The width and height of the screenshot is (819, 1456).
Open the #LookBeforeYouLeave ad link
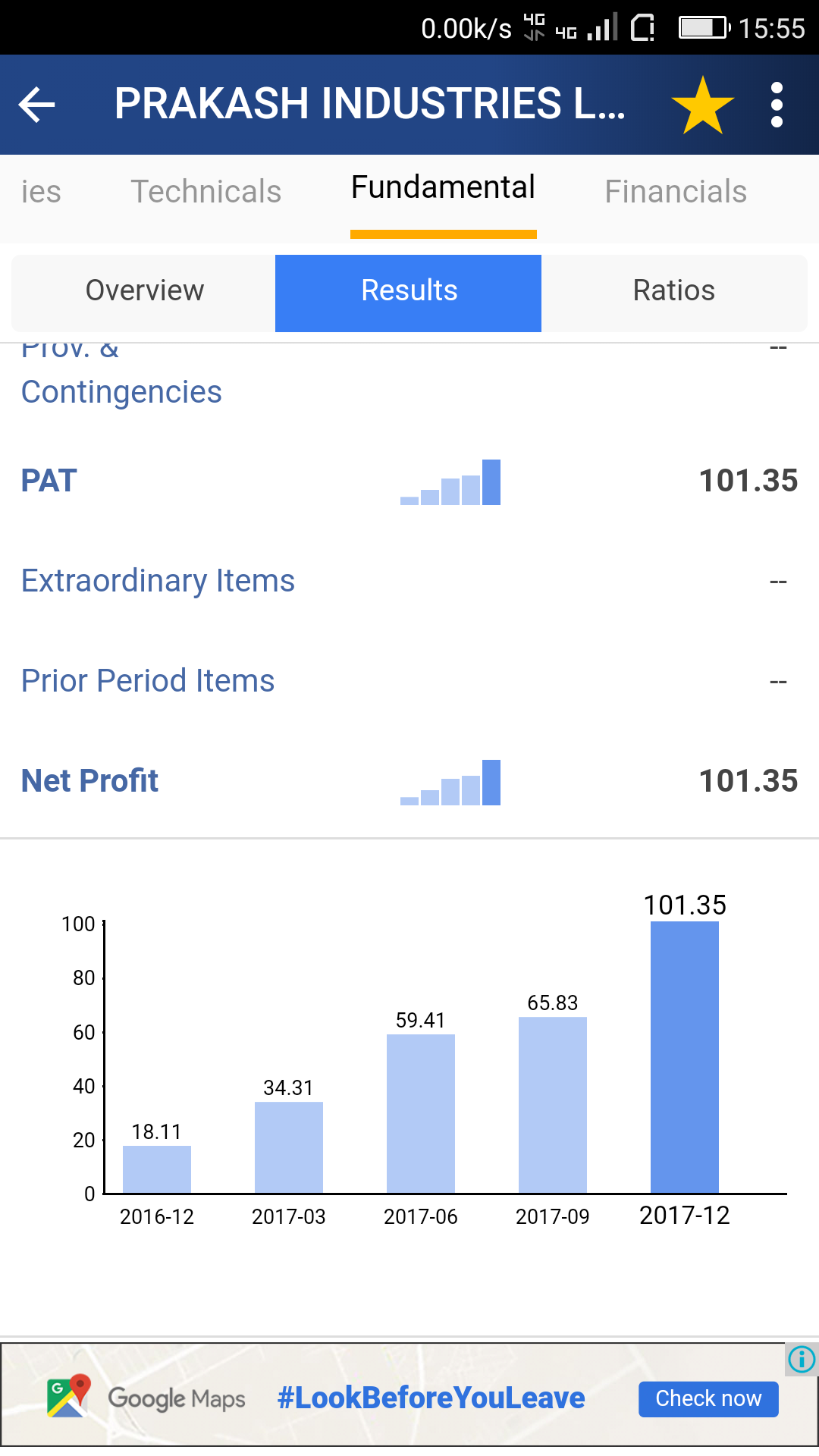[431, 1398]
